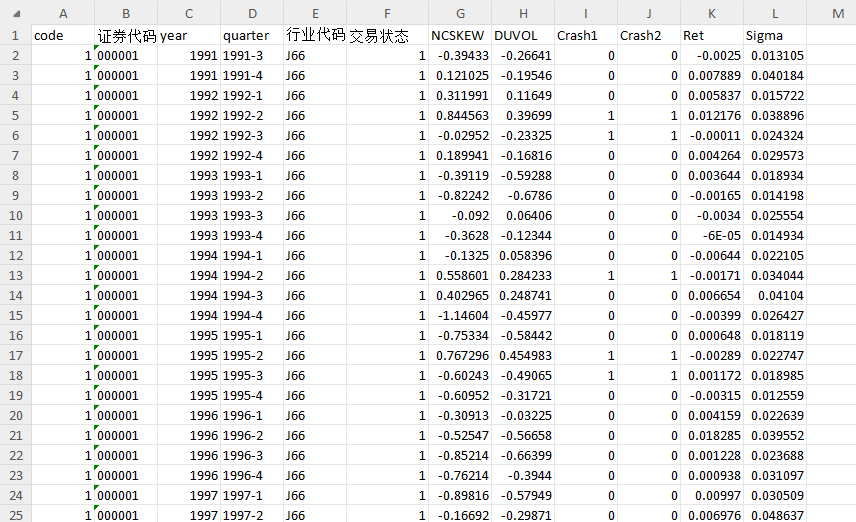Select Sigma value 0.04104

(775, 296)
